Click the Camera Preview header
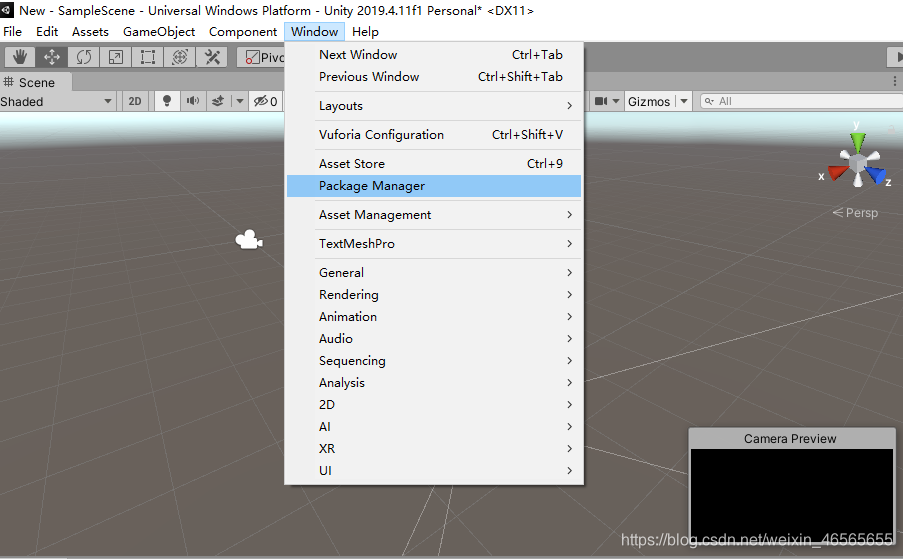 (791, 439)
